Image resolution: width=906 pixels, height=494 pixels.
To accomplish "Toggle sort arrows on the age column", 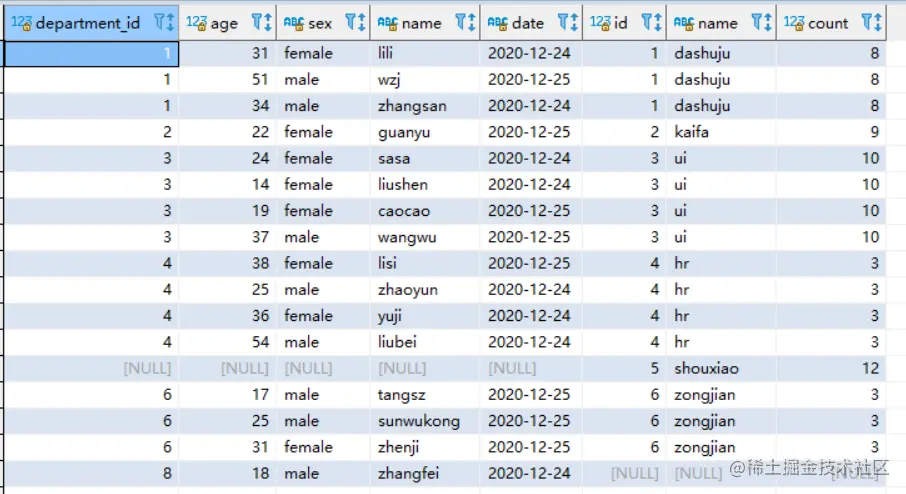I will click(x=268, y=23).
